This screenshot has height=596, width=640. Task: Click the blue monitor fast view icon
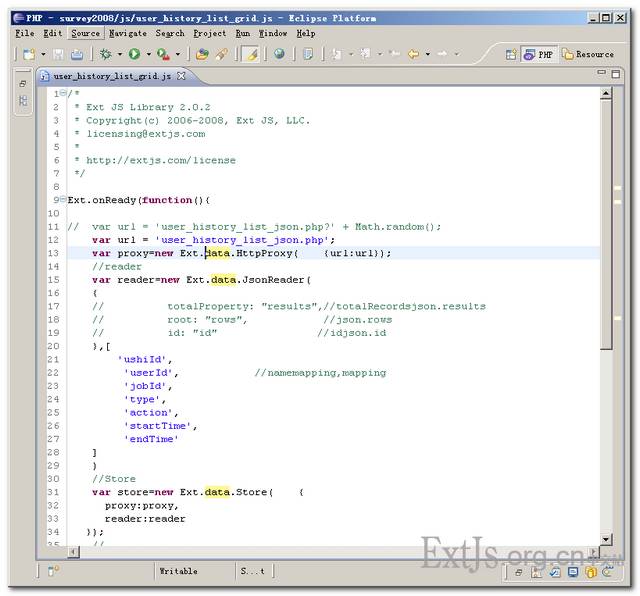coord(573,572)
